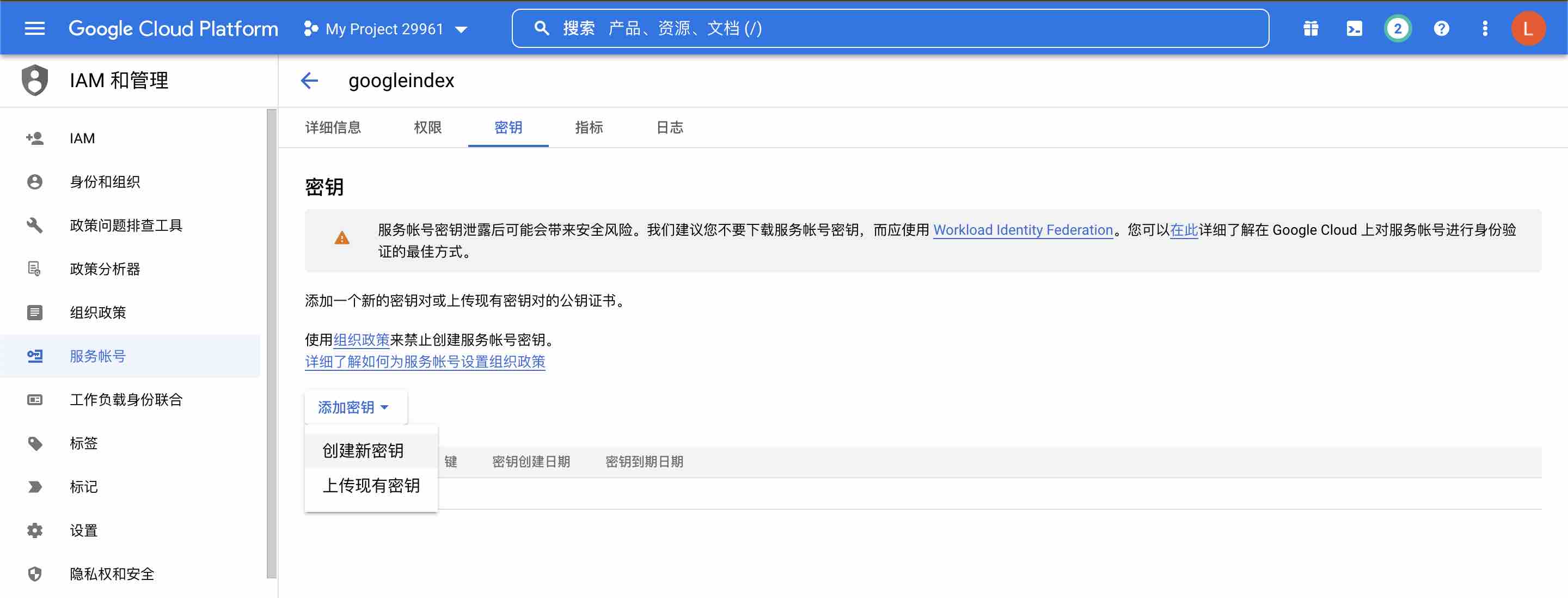This screenshot has height=598, width=1568.
Task: Select 创建新密钥 from the menu
Action: coord(363,450)
